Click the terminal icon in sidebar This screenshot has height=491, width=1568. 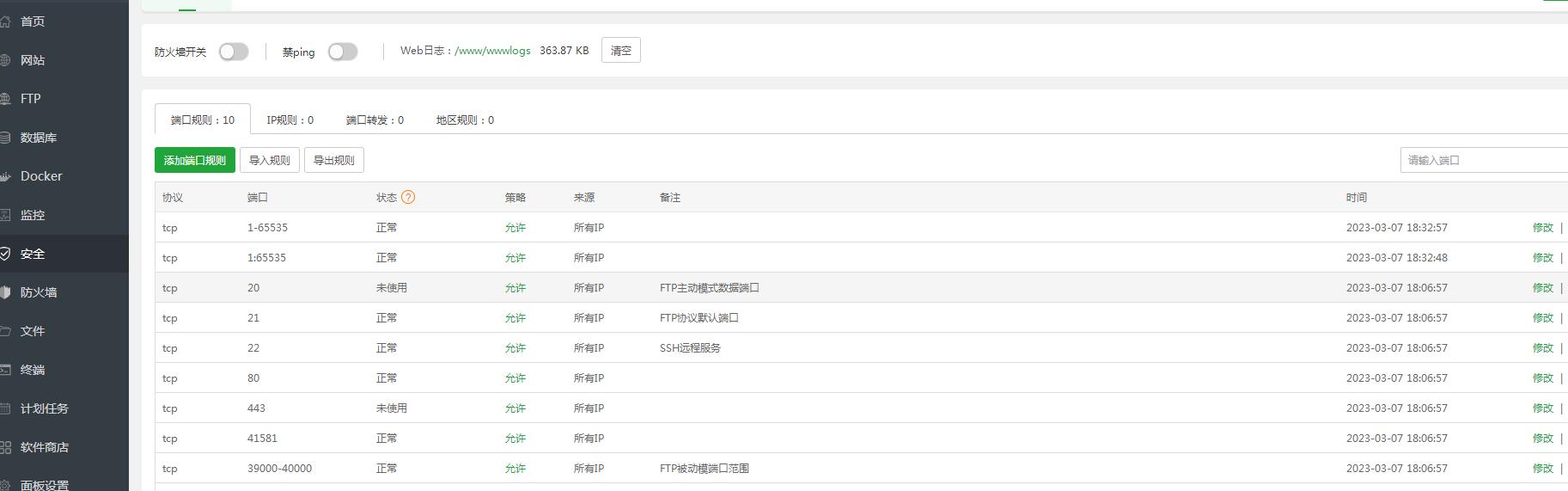(x=5, y=370)
